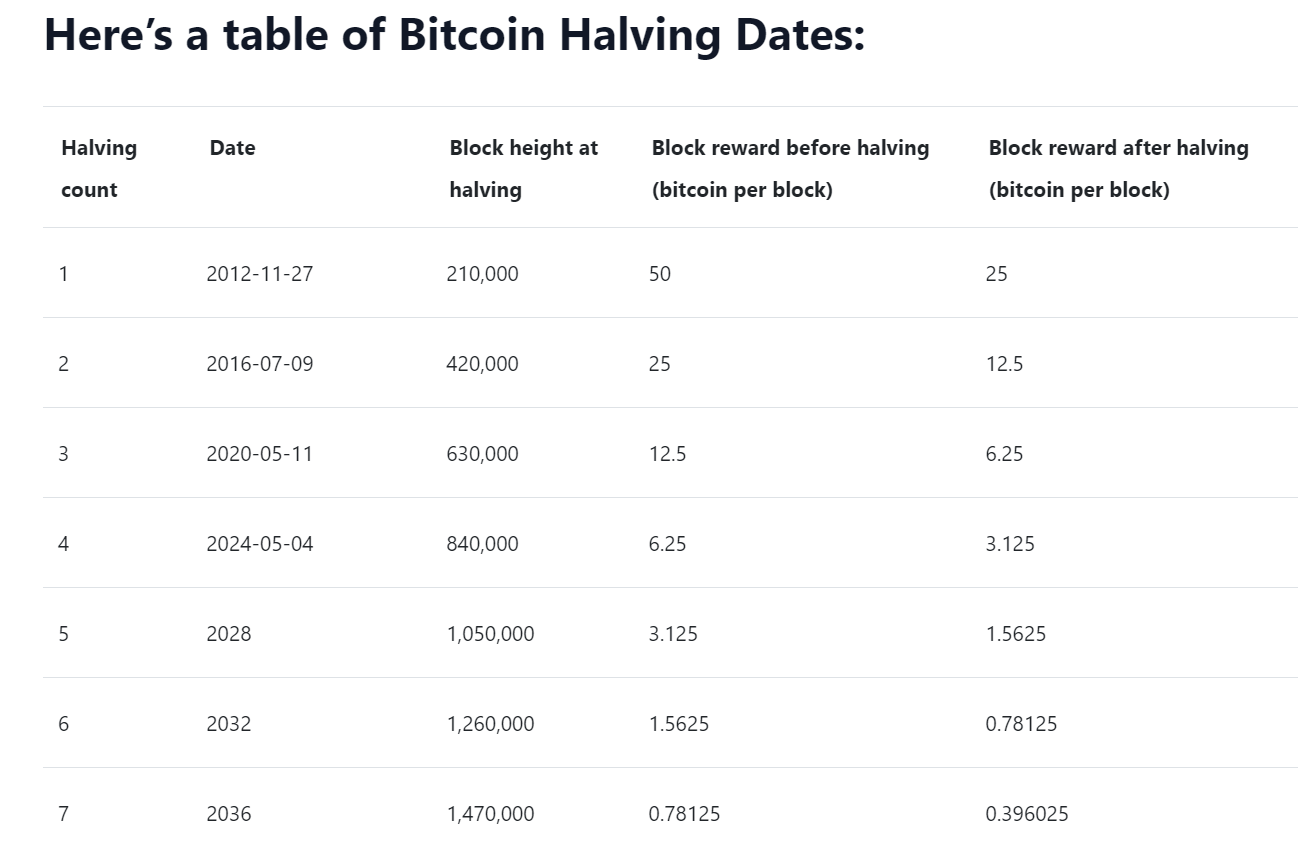Select the 2020-05-11 date cell
This screenshot has width=1313, height=859.
click(259, 453)
